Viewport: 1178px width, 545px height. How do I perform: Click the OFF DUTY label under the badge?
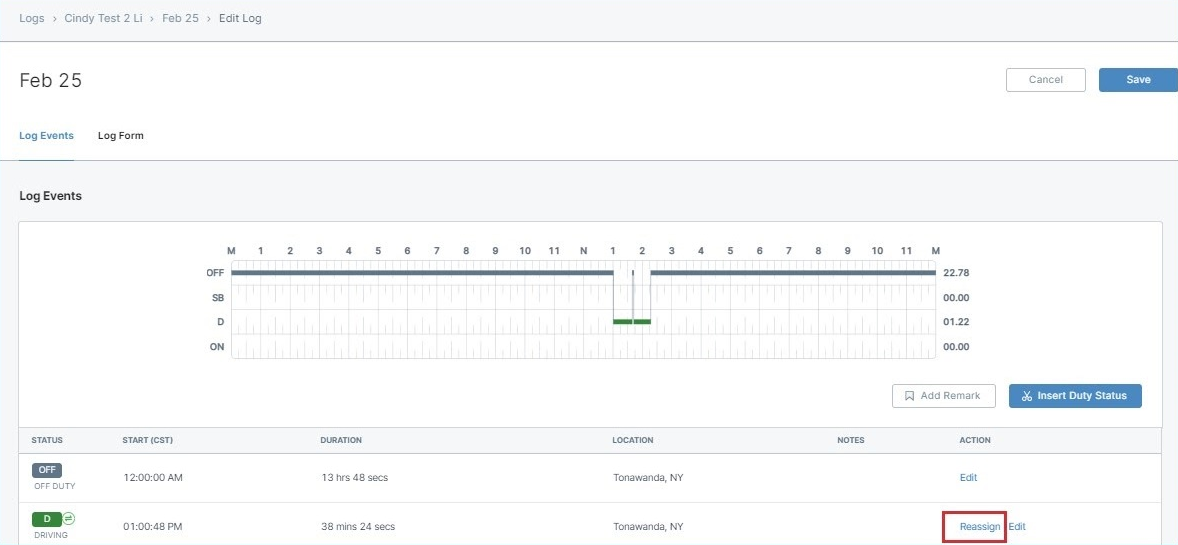55,486
